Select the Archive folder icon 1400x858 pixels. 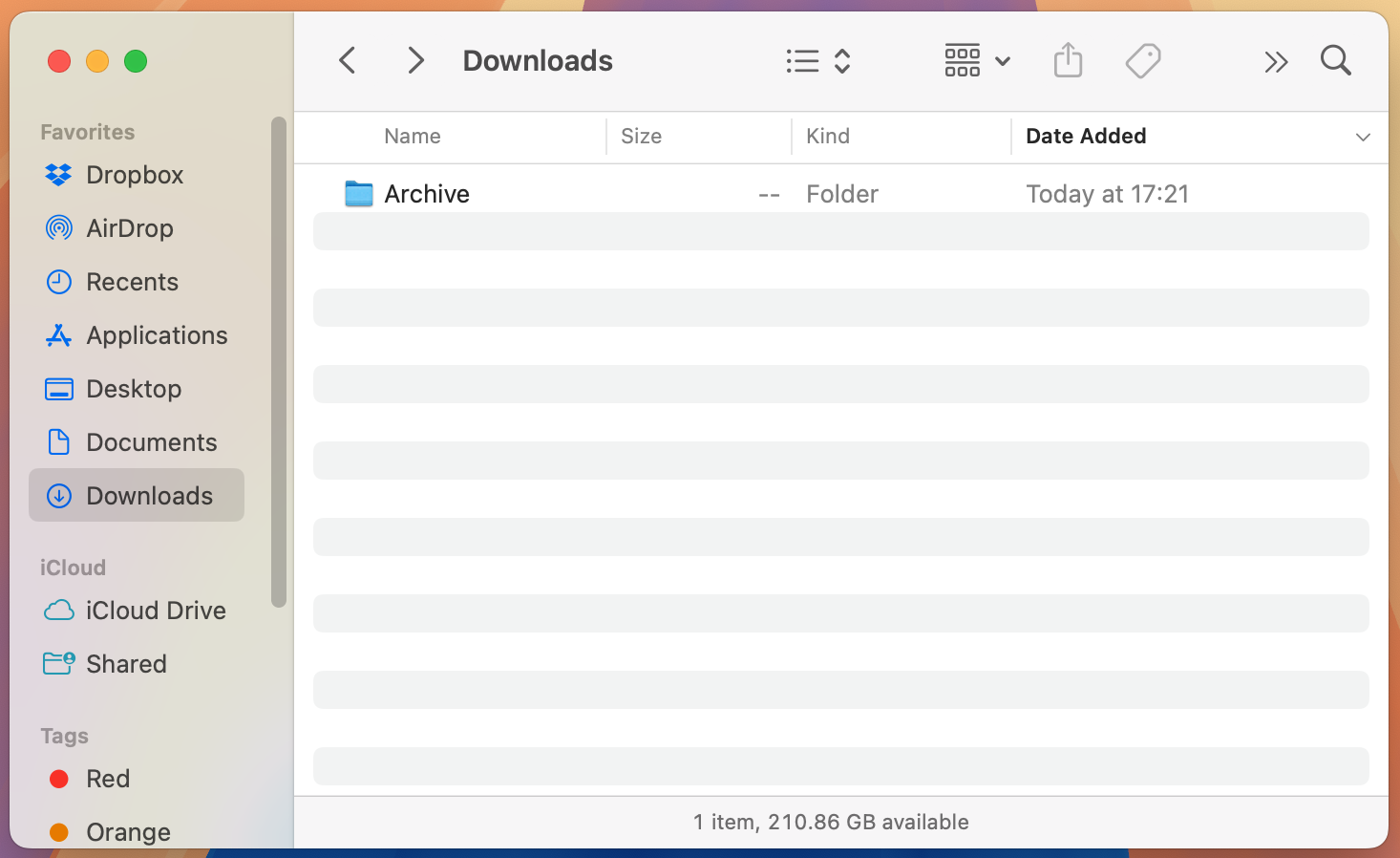(359, 194)
